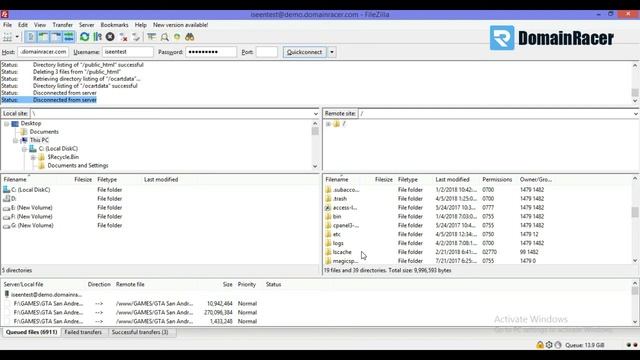Cancel the current operation
Image resolution: width=640 pixels, height=360 pixels.
110,37
